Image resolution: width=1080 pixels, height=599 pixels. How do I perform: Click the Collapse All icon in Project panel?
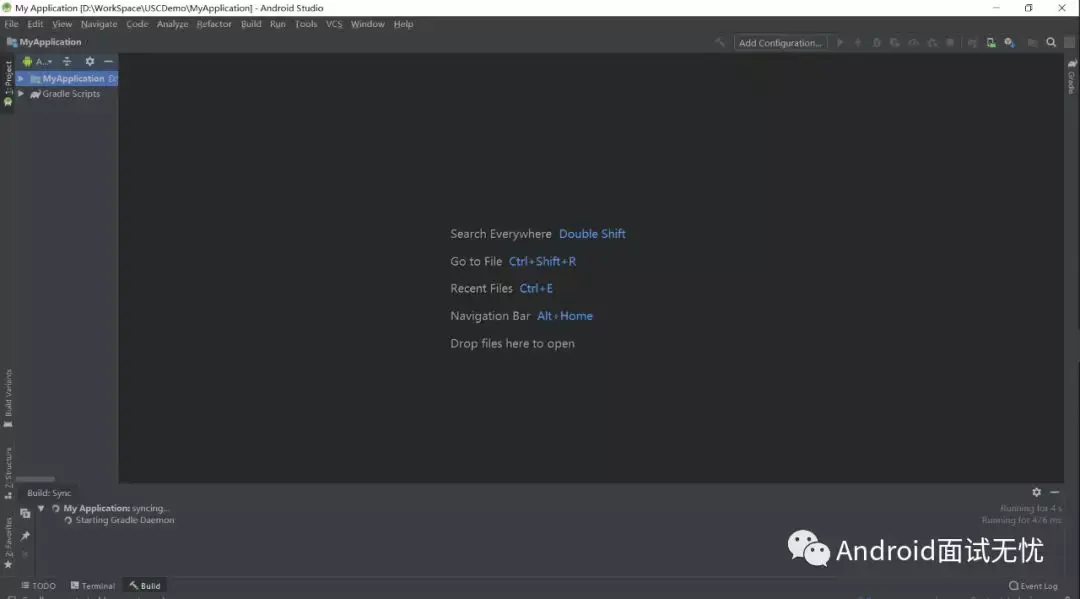67,61
